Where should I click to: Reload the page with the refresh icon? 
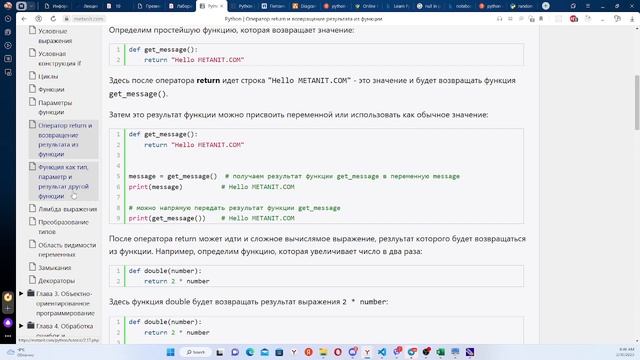53,19
